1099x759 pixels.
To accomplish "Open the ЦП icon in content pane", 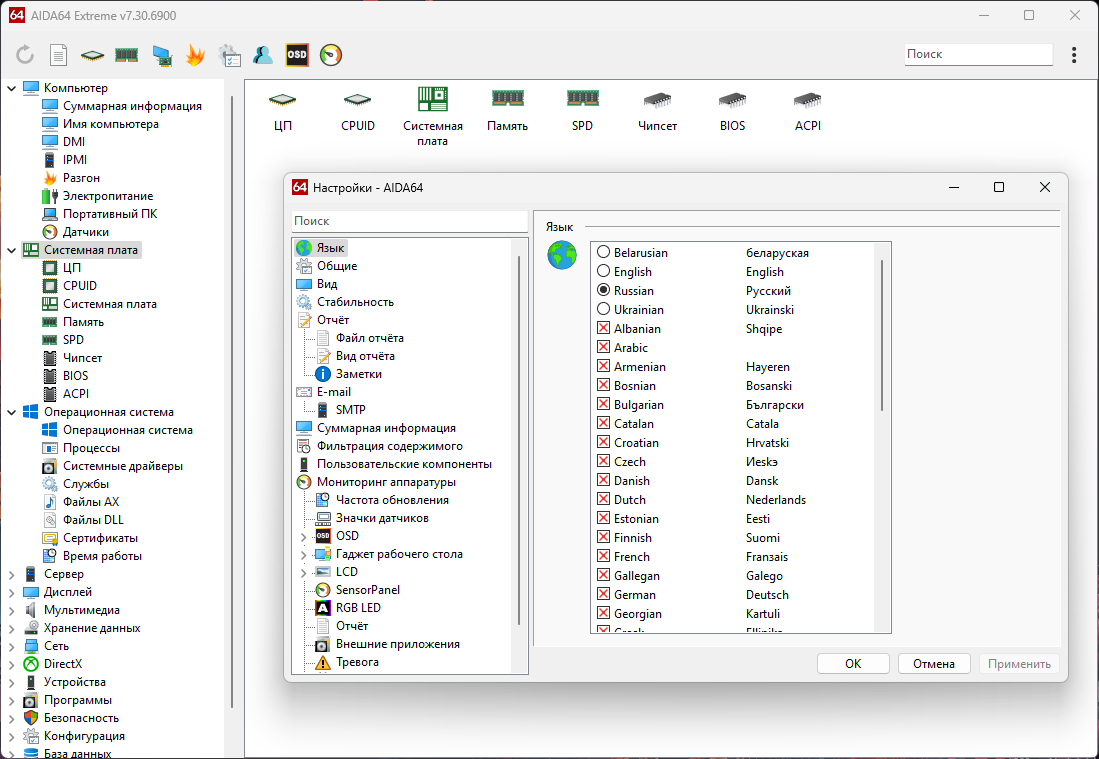I will (282, 110).
